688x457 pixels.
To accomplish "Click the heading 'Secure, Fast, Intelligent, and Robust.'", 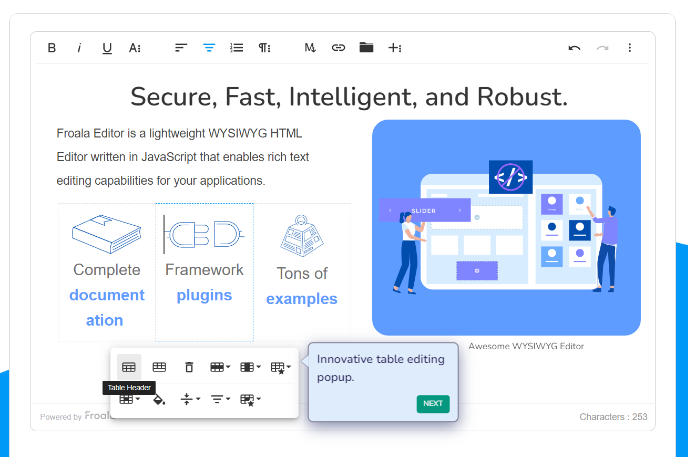I will [349, 96].
